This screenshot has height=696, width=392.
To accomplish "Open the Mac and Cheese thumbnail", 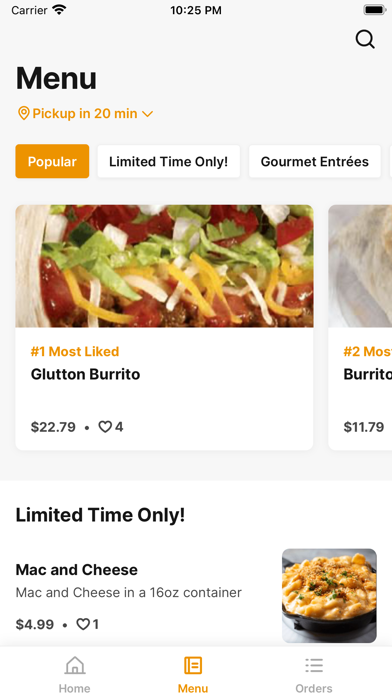I will (329, 596).
